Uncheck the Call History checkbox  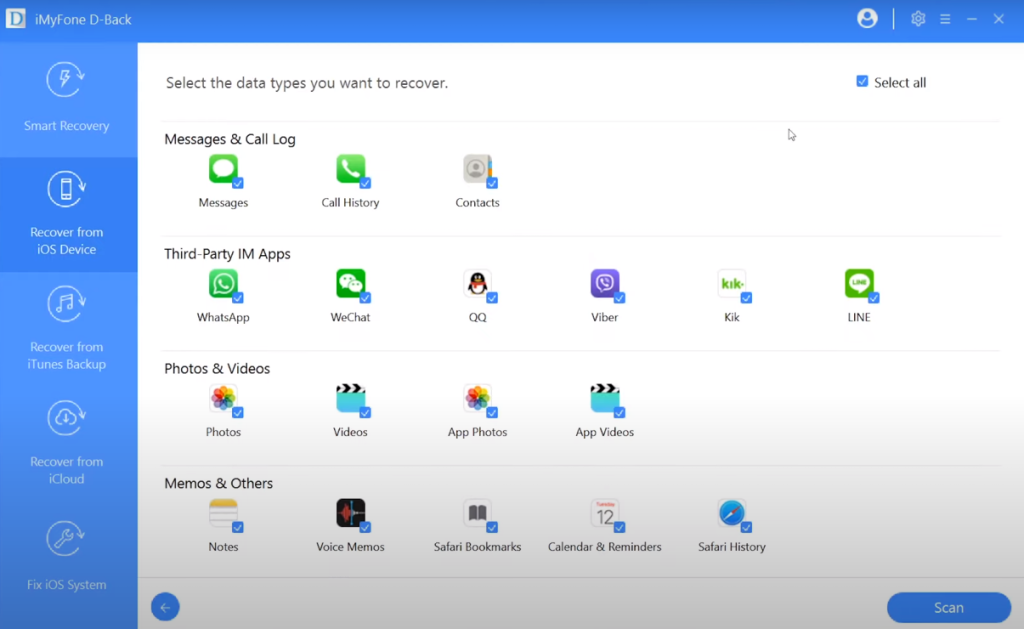click(x=365, y=184)
